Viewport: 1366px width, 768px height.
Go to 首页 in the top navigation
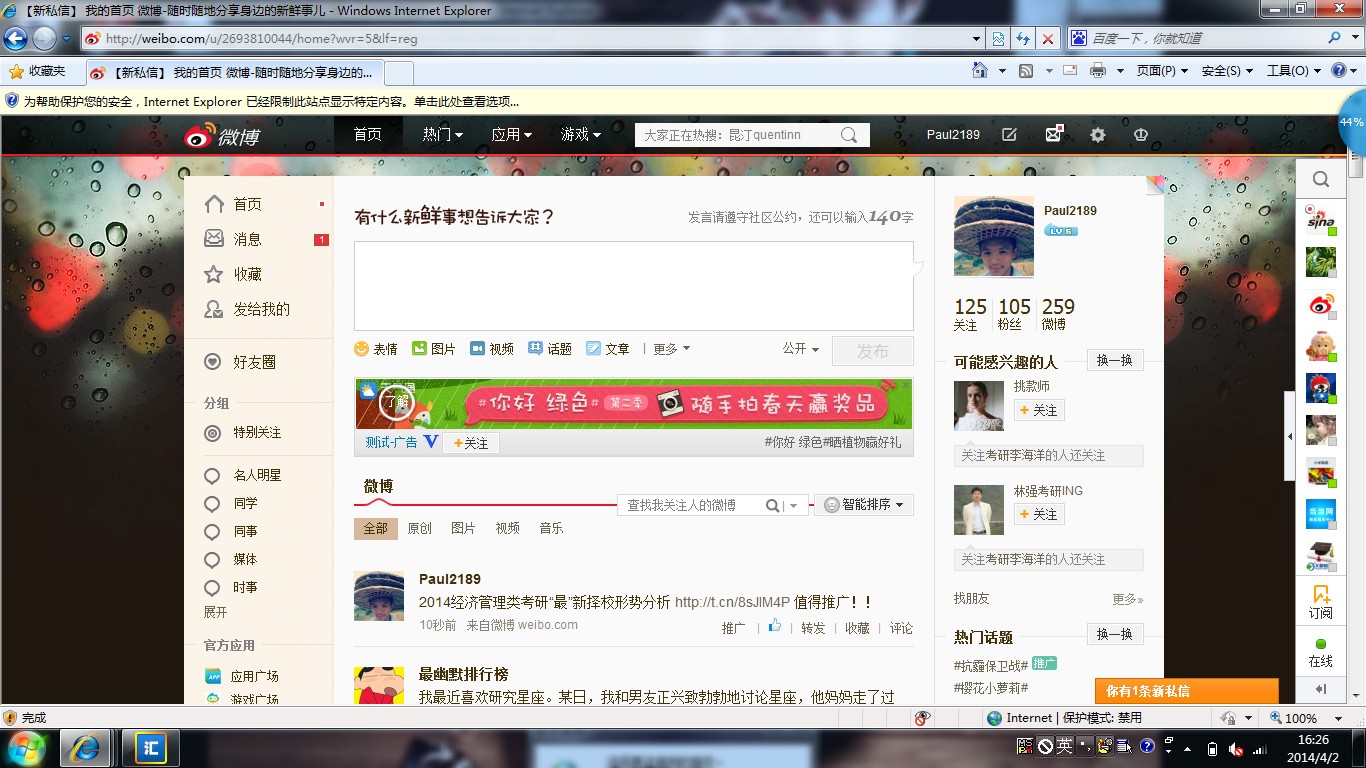pyautogui.click(x=368, y=135)
